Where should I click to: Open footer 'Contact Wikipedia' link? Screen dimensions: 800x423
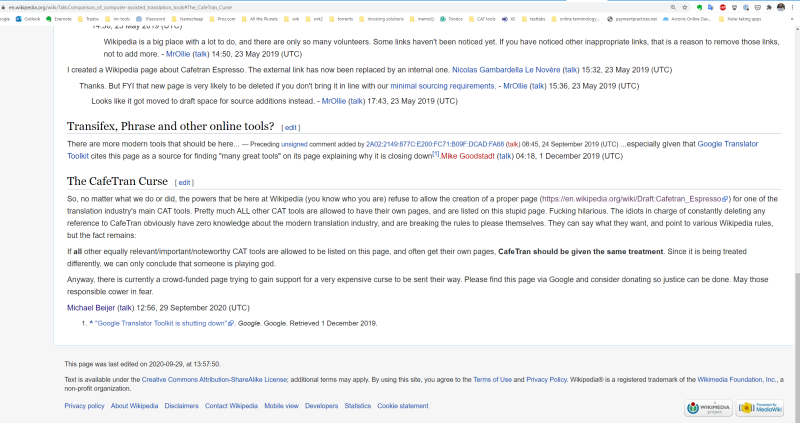(x=231, y=406)
